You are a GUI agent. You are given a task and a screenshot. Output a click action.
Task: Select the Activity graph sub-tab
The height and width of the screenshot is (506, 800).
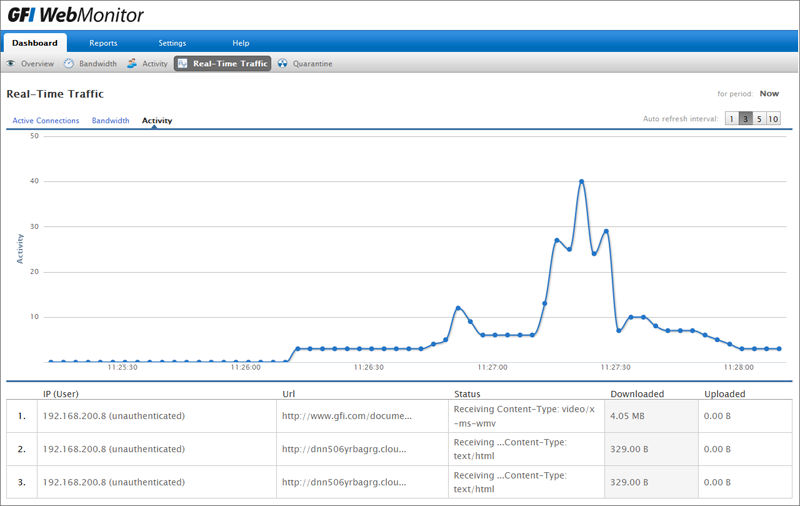157,120
